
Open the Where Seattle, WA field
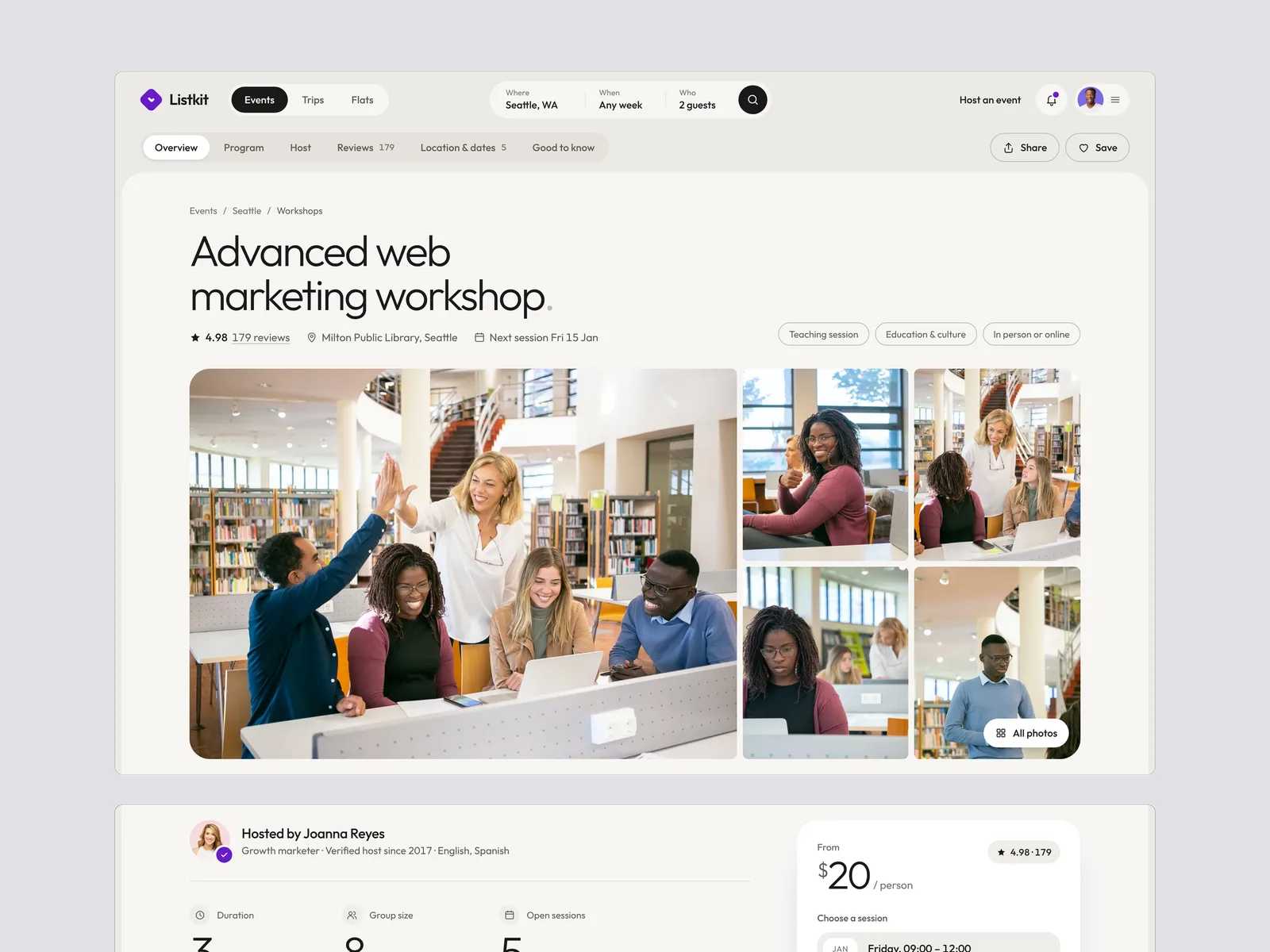[x=538, y=99]
